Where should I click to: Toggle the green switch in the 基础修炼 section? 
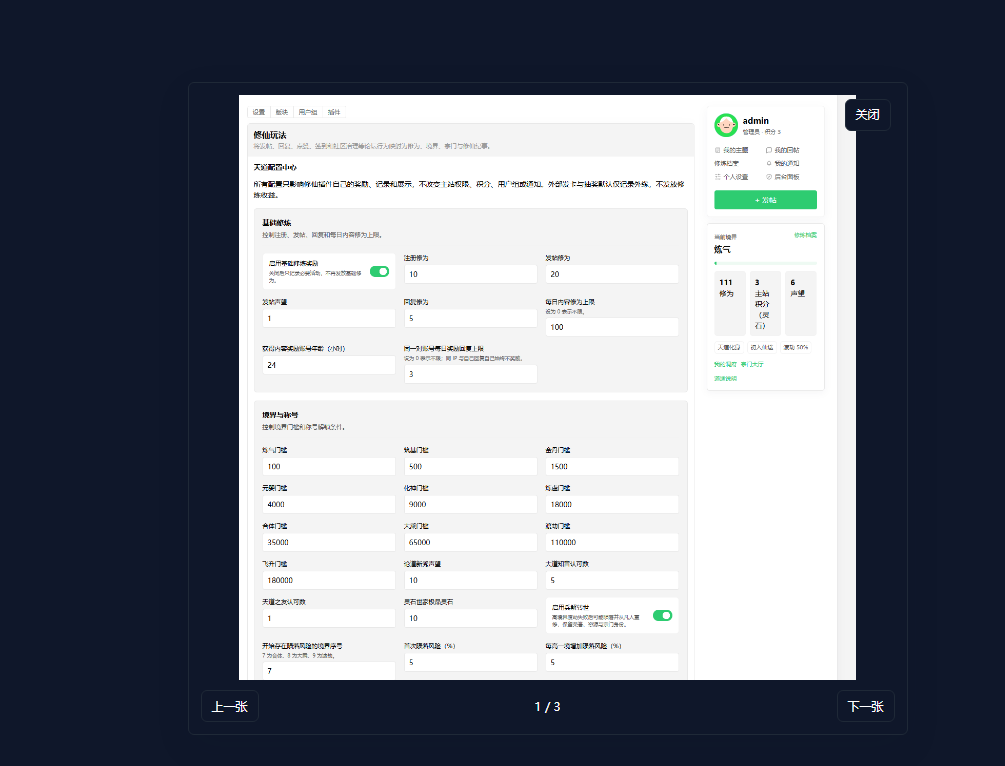tap(379, 272)
